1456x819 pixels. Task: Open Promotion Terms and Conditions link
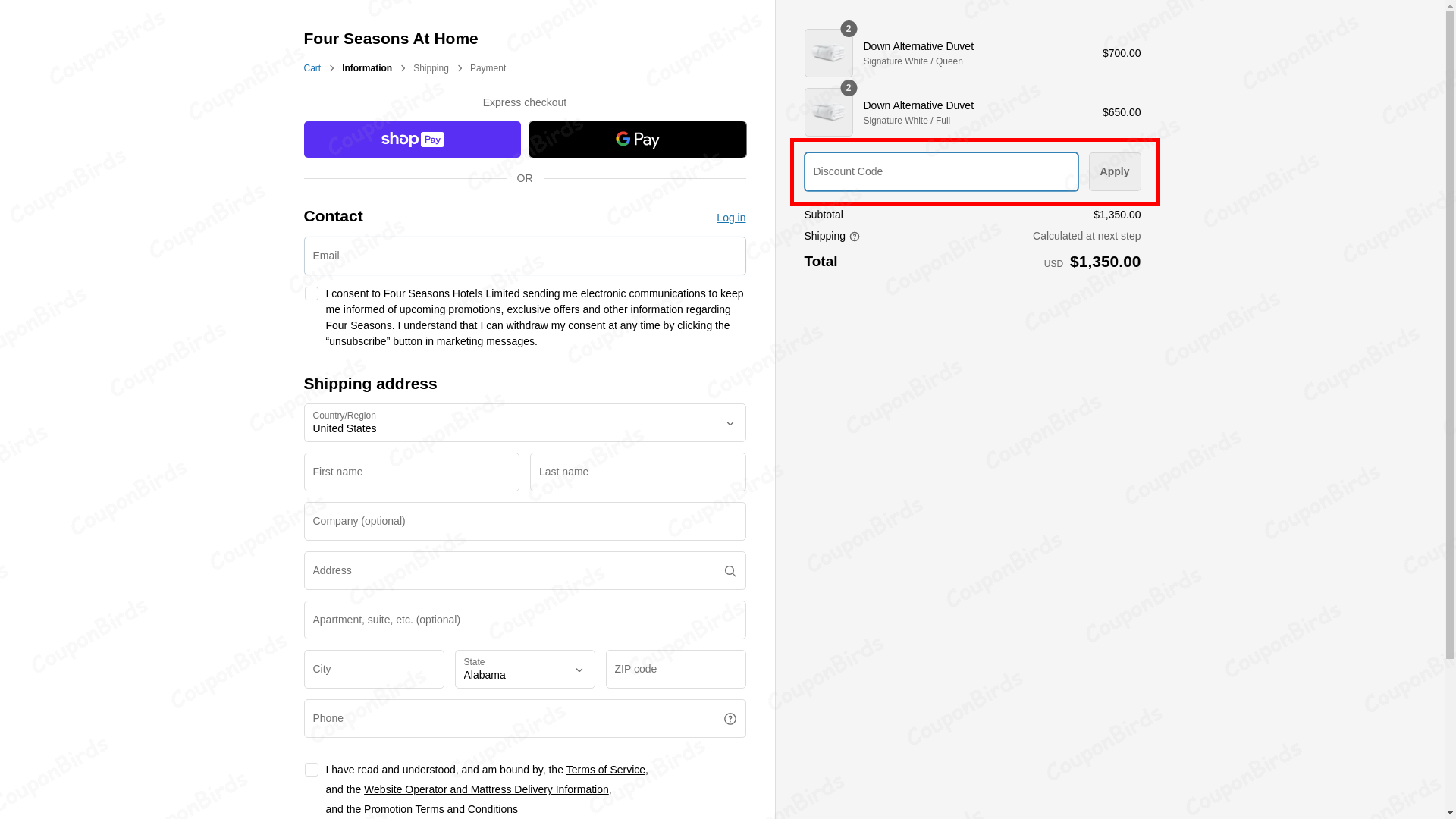(441, 809)
